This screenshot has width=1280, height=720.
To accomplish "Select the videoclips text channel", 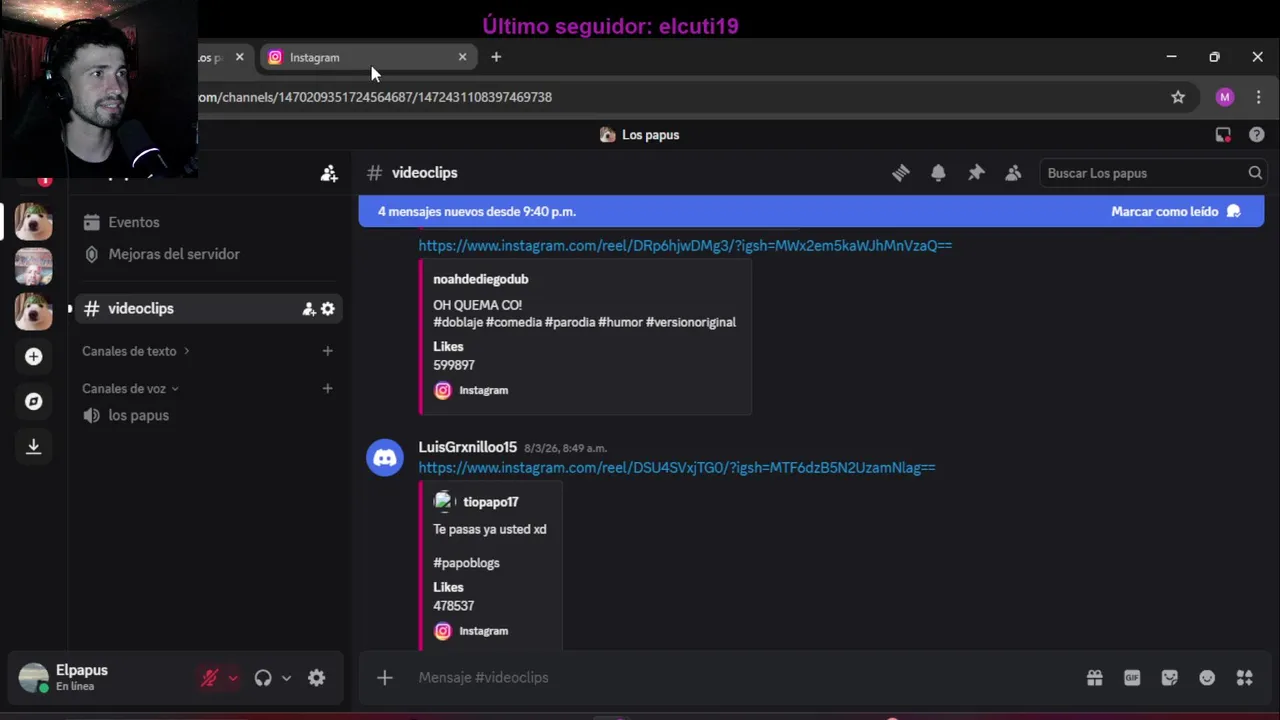I will 208,309.
